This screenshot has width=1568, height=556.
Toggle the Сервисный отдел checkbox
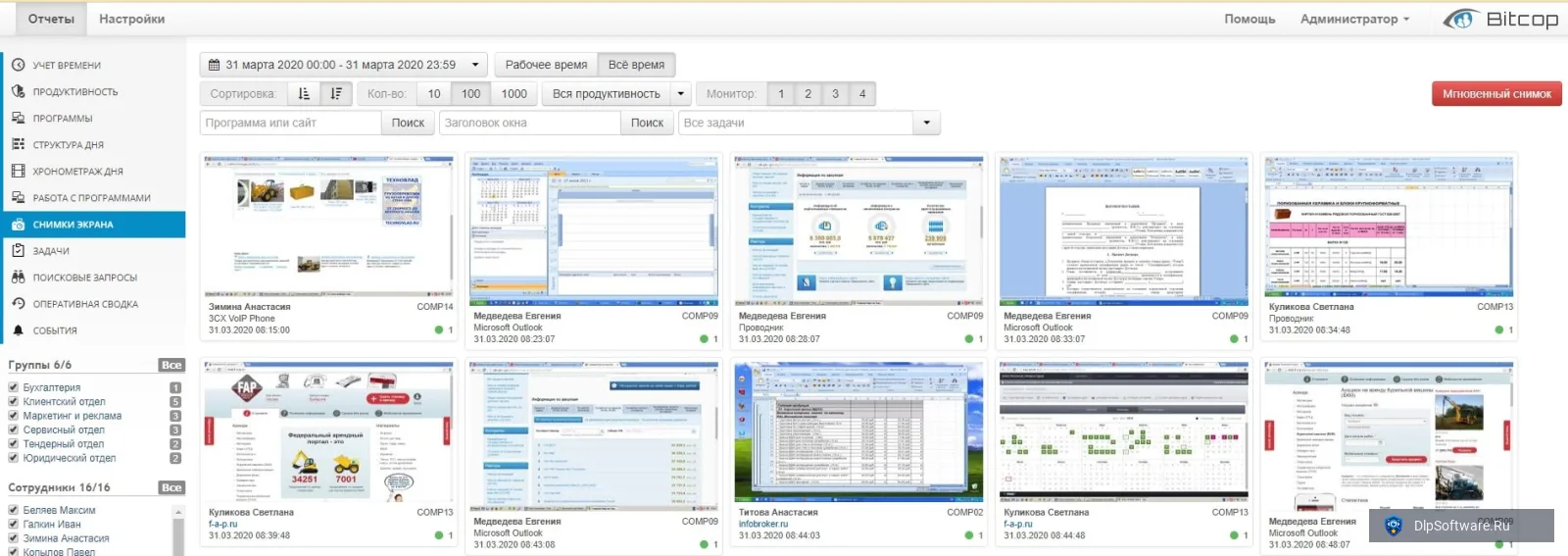coord(14,430)
